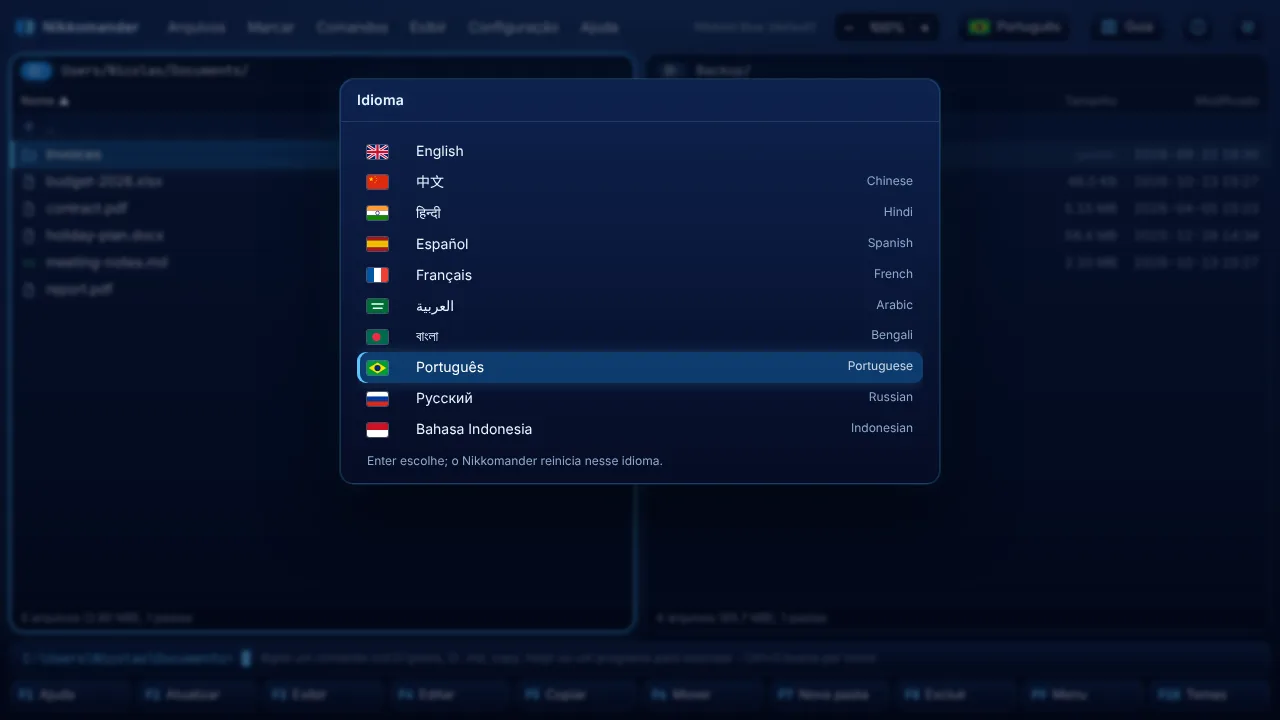Viewport: 1280px width, 720px height.
Task: Click the Russian flag icon
Action: click(377, 399)
